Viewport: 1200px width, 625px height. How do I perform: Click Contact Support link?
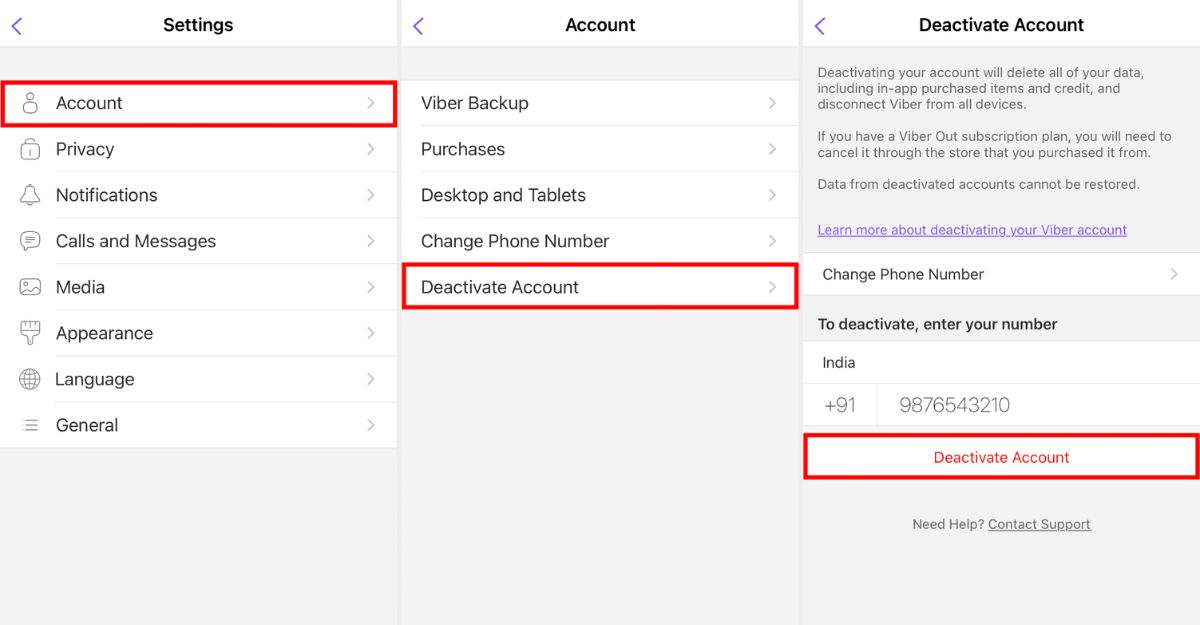1039,524
